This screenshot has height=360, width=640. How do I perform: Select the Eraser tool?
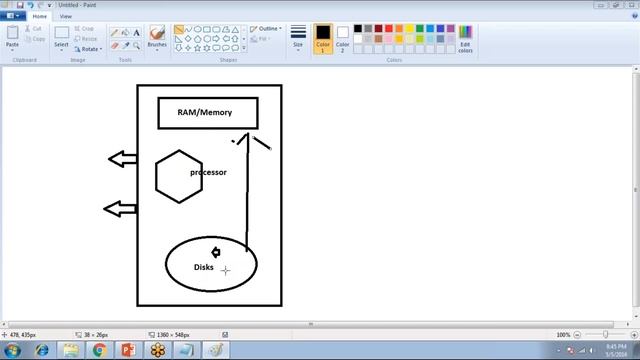(114, 45)
